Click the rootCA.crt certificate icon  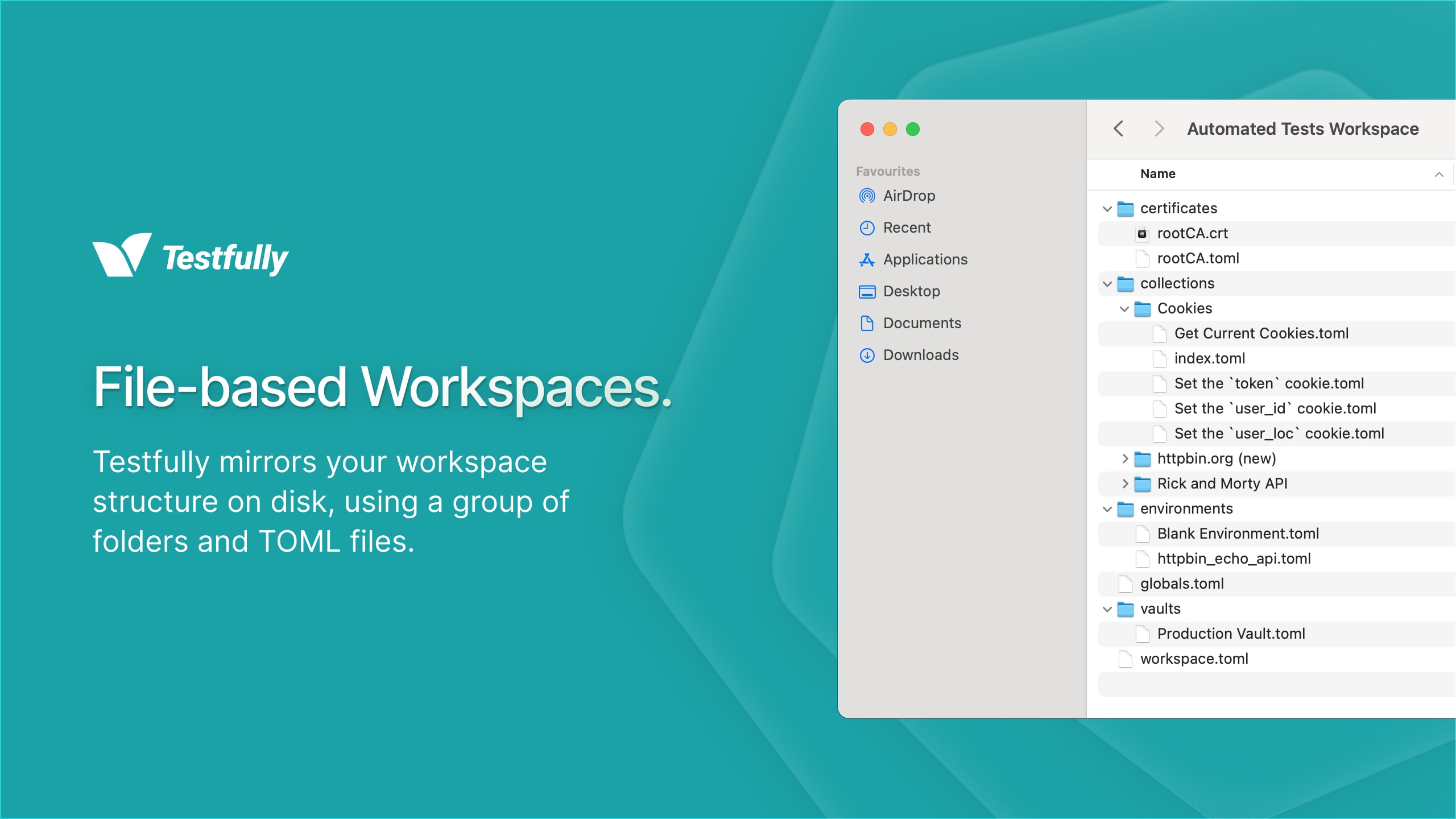pos(1142,234)
